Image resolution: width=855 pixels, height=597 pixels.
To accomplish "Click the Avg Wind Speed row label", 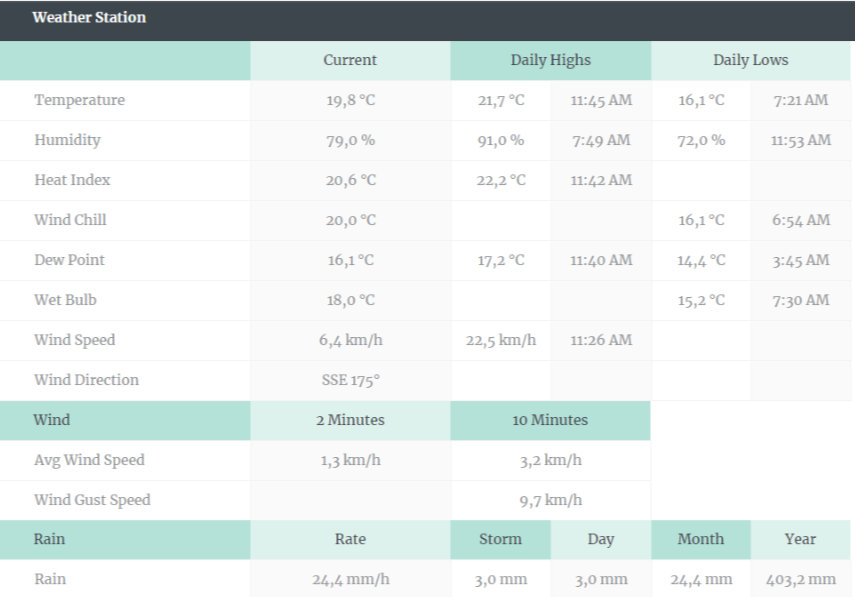I will coord(89,460).
